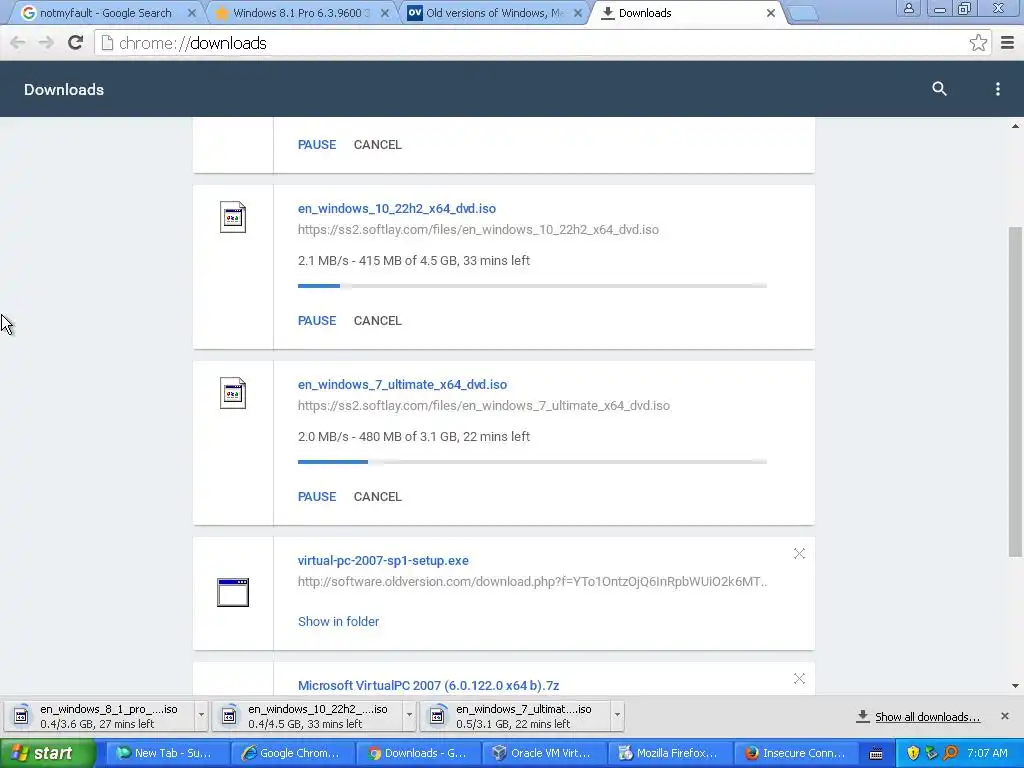Click the virtual-pc-2007 setup program icon
This screenshot has height=768, width=1024.
(x=233, y=592)
